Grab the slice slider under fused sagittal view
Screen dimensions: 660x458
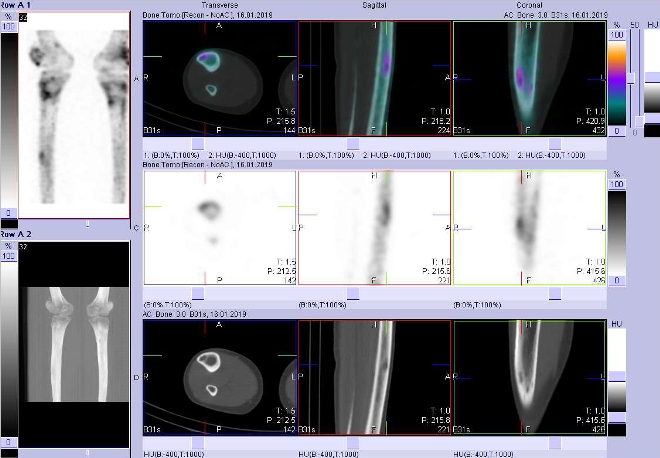[353, 144]
